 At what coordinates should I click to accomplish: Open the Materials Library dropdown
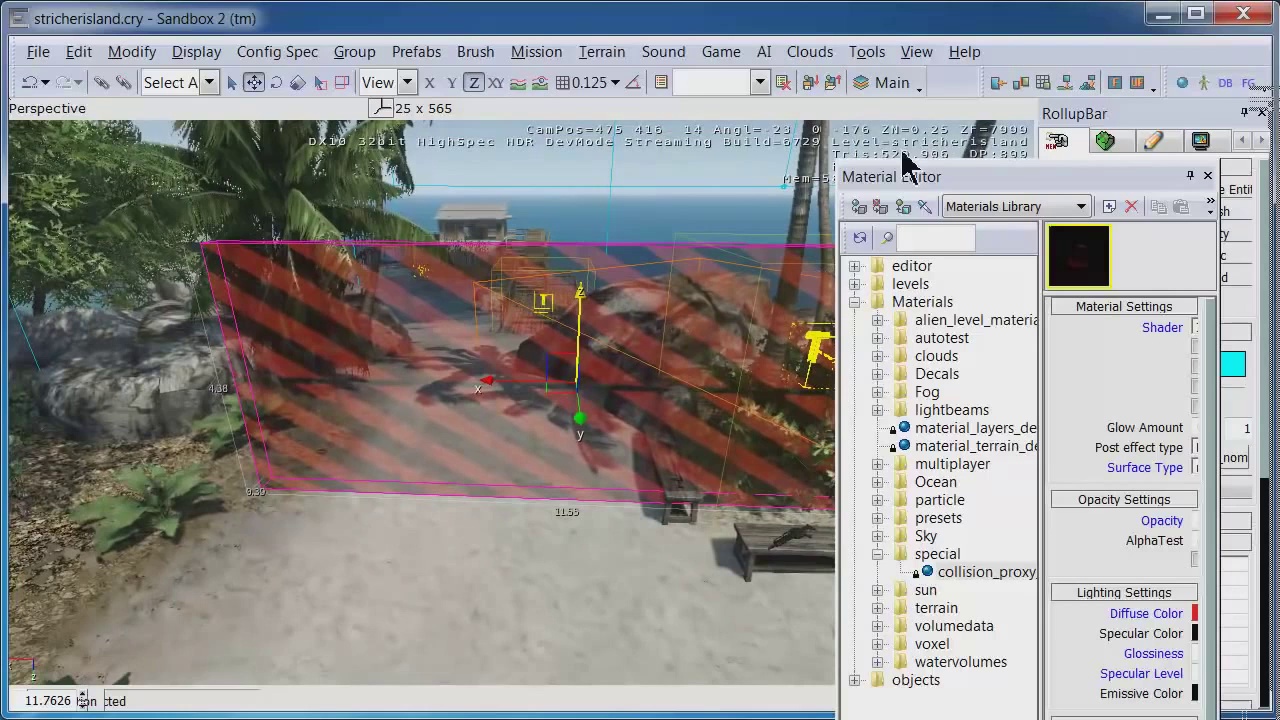point(1080,207)
